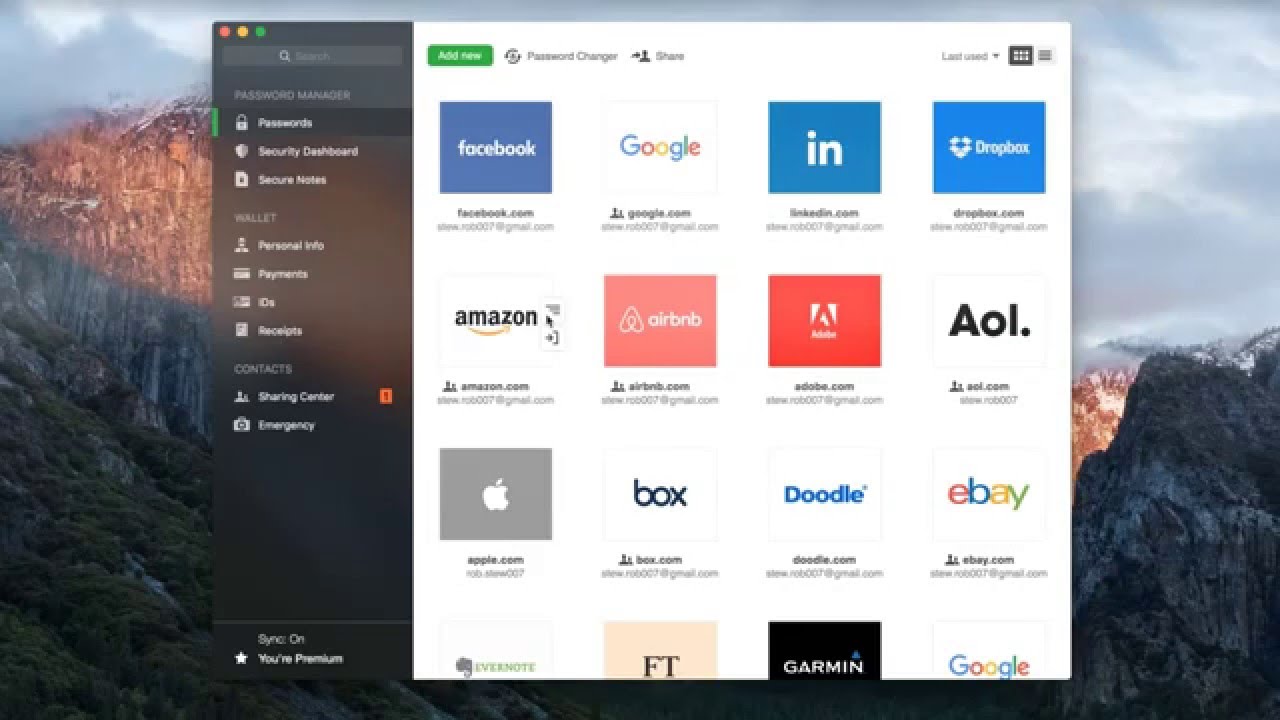Screen dimensions: 1280x720
Task: Open the Dropbox password tile
Action: tap(988, 147)
